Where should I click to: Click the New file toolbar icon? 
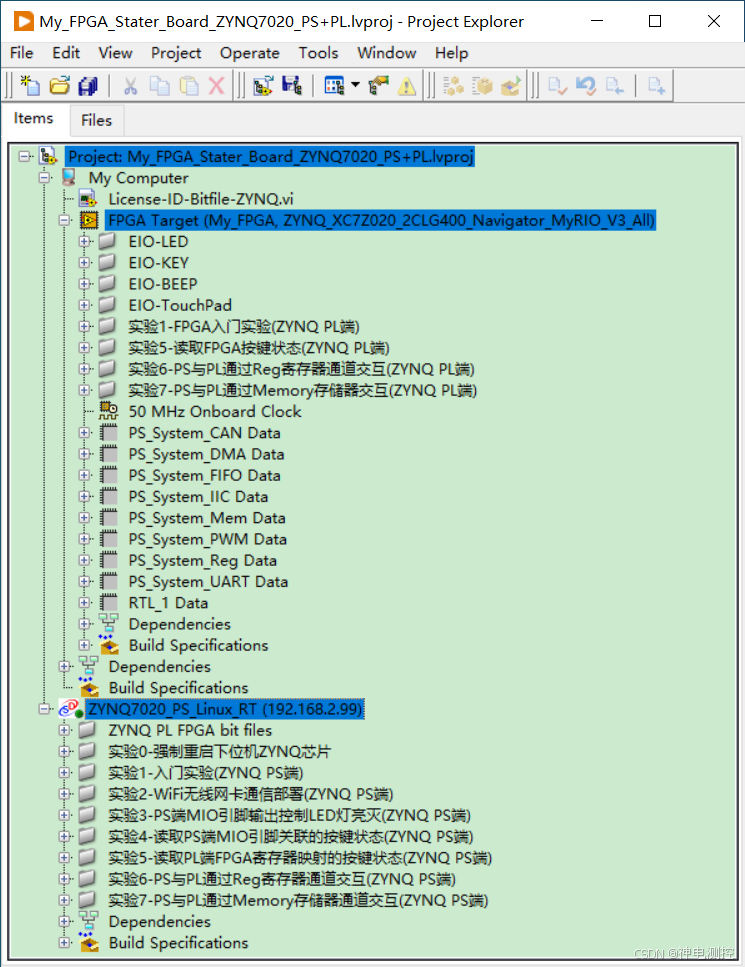point(30,85)
